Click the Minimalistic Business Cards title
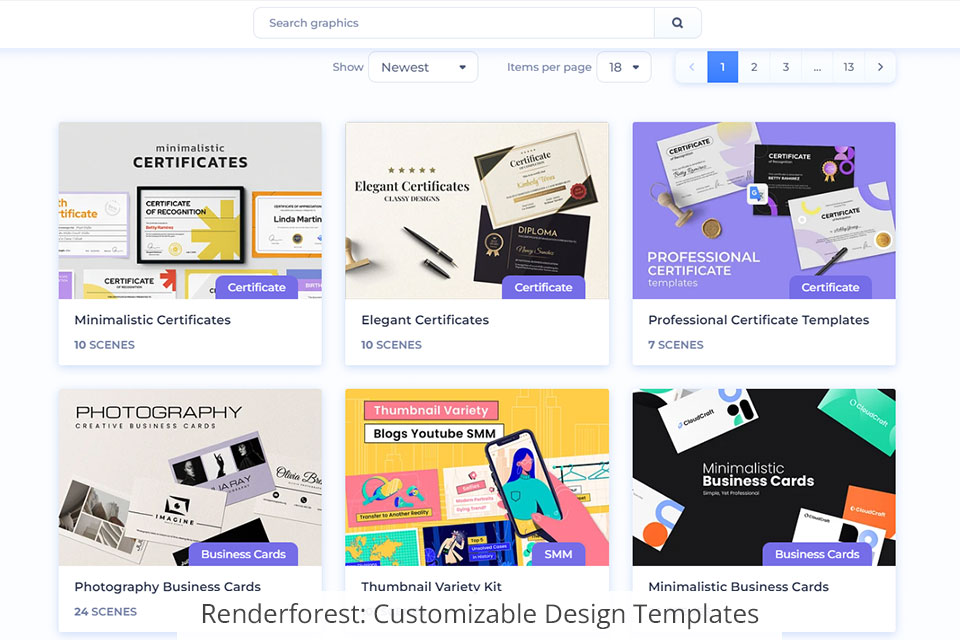The image size is (960, 640). pos(738,587)
